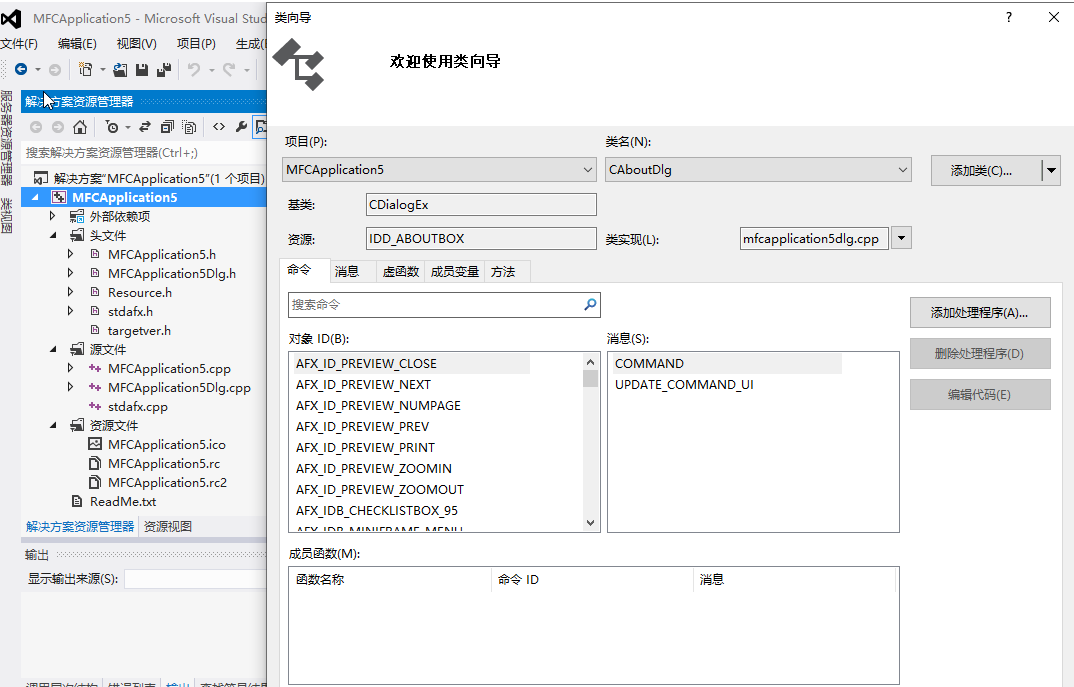Click the MFCApplication5.ico file icon
The image size is (1074, 687).
pos(95,444)
